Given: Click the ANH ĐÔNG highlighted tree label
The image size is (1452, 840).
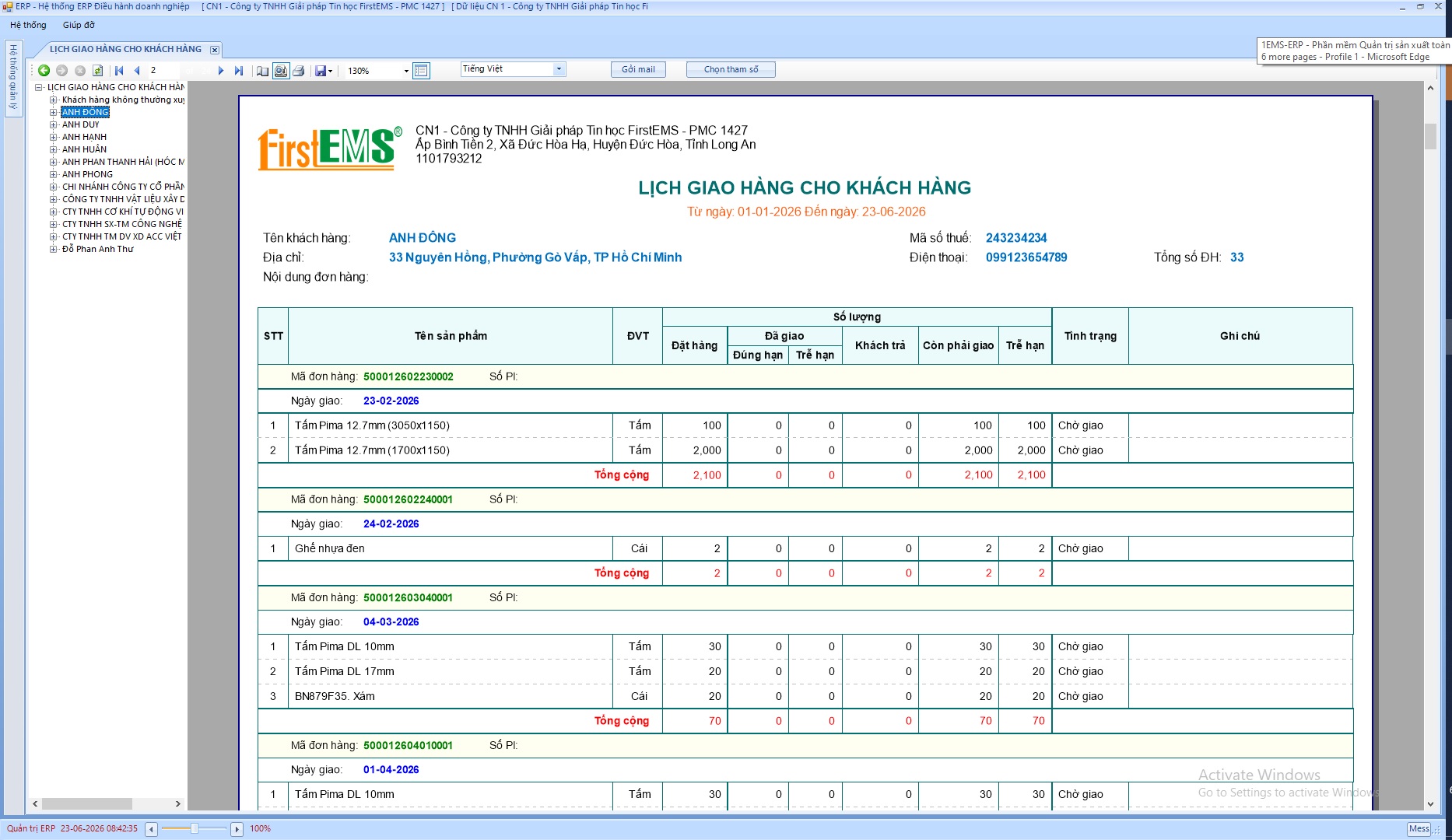Looking at the screenshot, I should pyautogui.click(x=86, y=112).
